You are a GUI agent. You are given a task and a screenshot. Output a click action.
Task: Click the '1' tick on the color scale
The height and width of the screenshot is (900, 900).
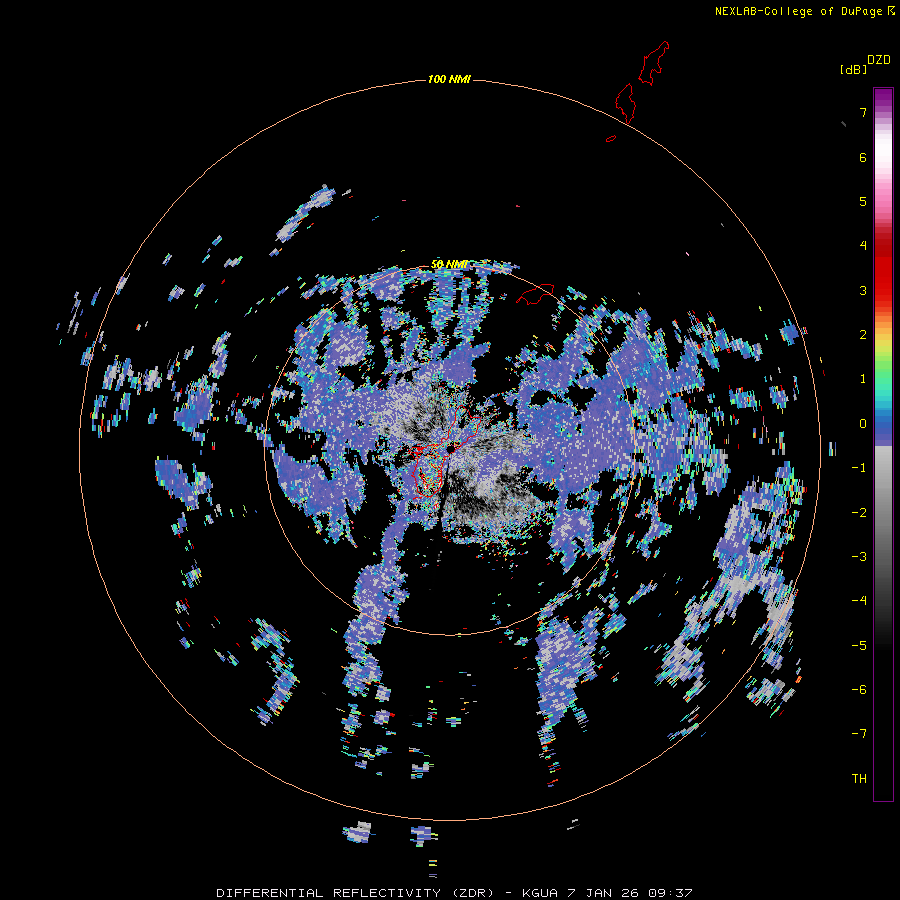tap(863, 379)
